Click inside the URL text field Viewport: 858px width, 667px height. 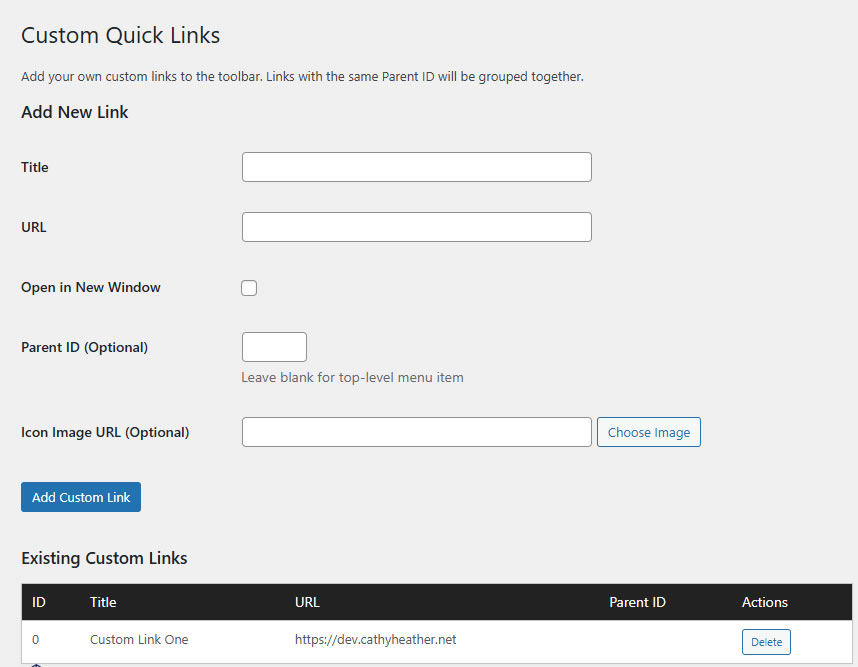pos(416,227)
